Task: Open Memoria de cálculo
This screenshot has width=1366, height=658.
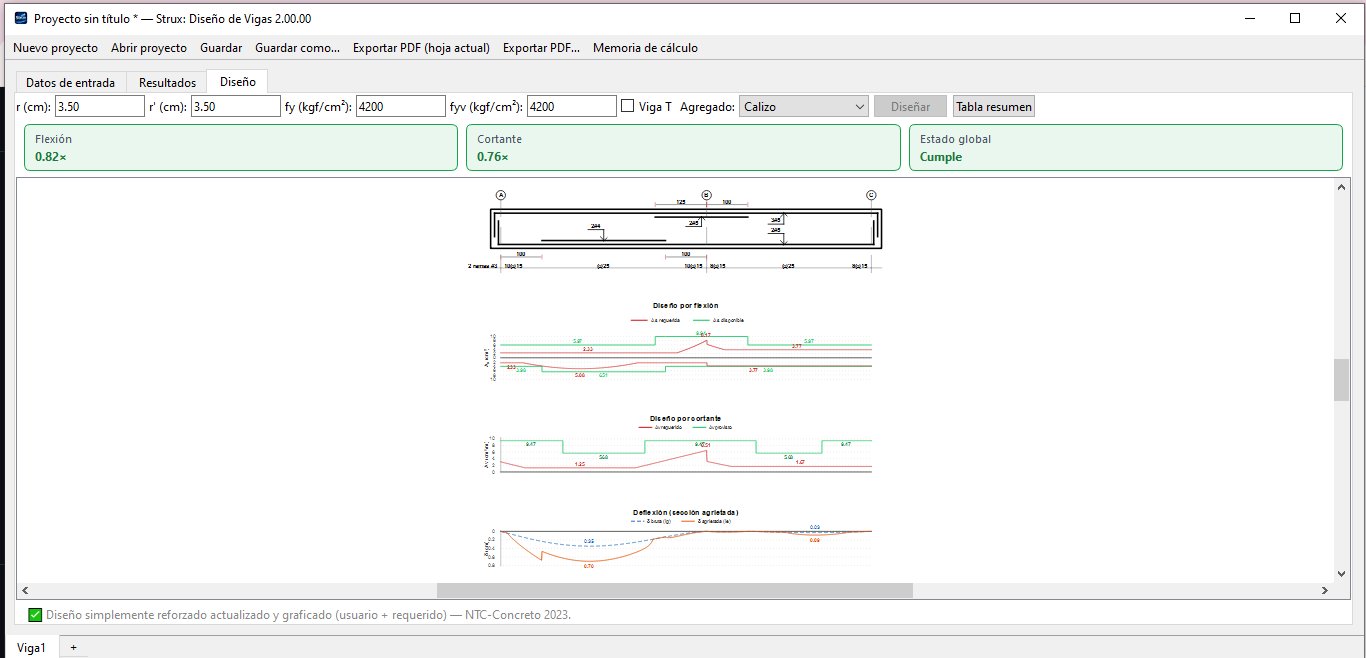Action: coord(645,48)
